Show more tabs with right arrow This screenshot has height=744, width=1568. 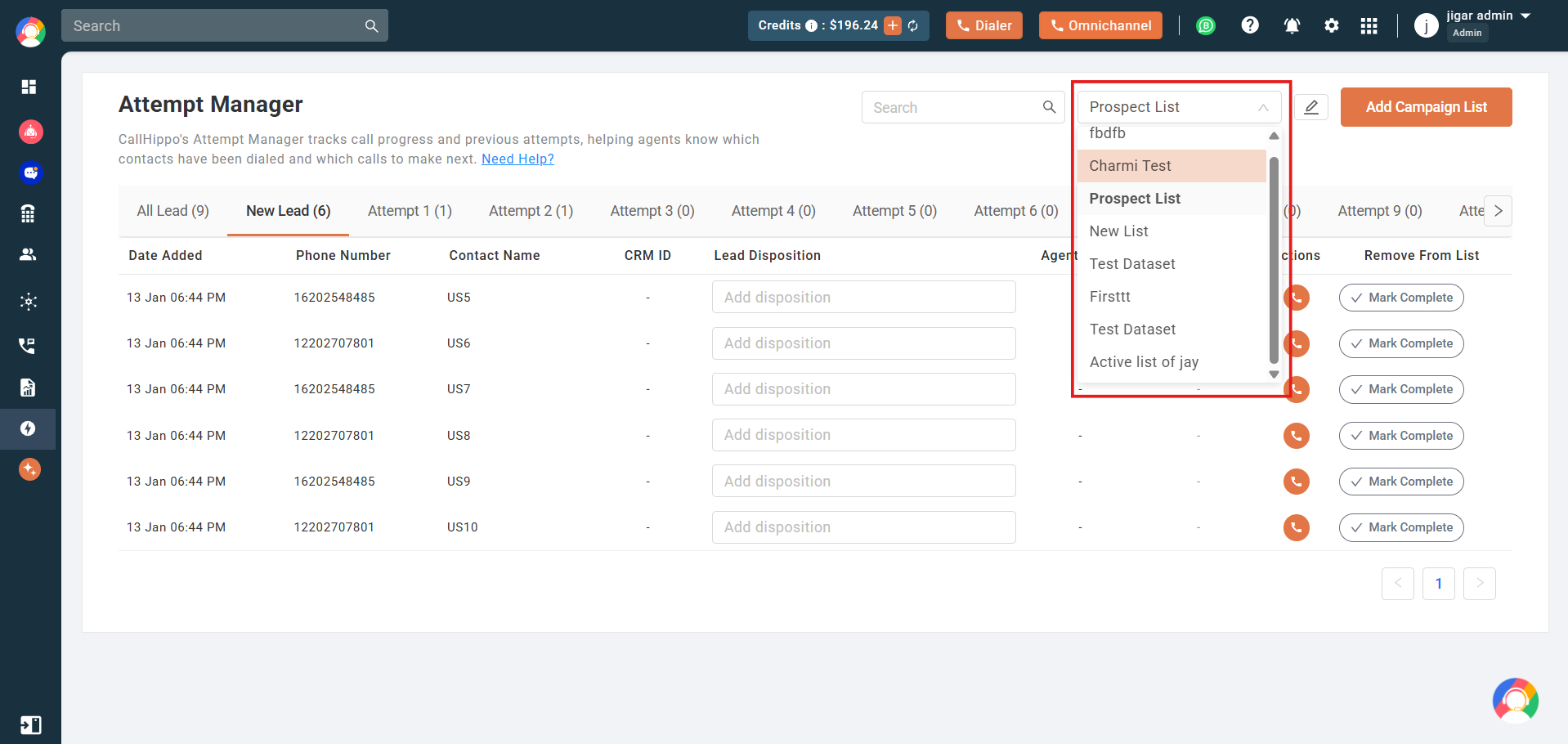point(1498,211)
